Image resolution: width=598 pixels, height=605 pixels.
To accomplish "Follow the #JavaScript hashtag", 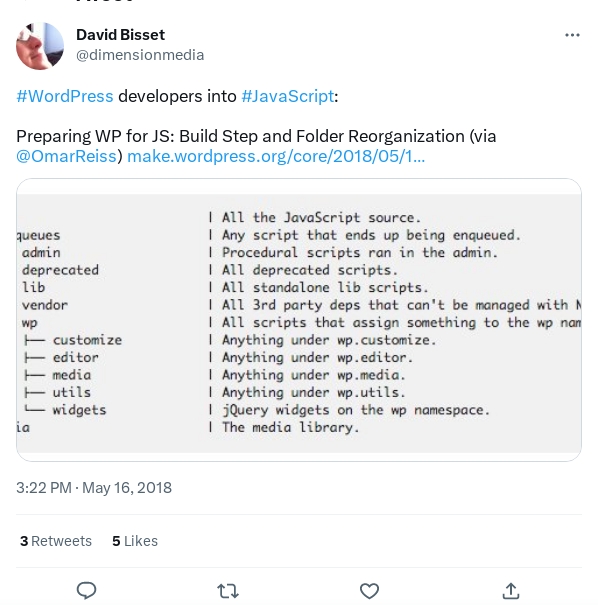I will point(288,96).
